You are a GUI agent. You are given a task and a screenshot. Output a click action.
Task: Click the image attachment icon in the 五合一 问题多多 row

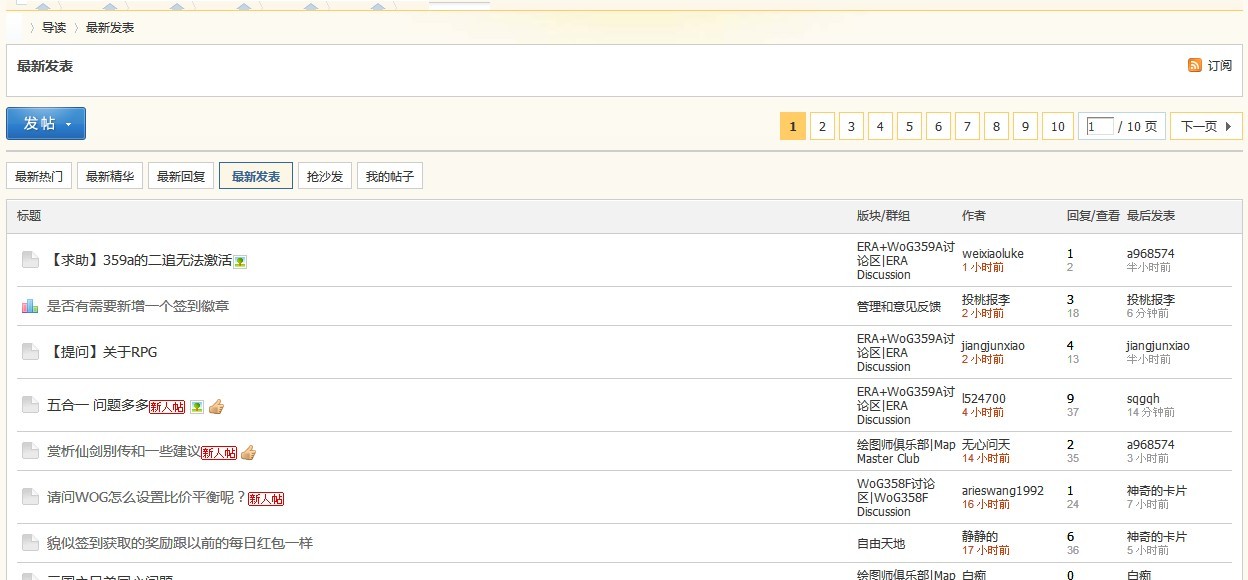click(197, 406)
